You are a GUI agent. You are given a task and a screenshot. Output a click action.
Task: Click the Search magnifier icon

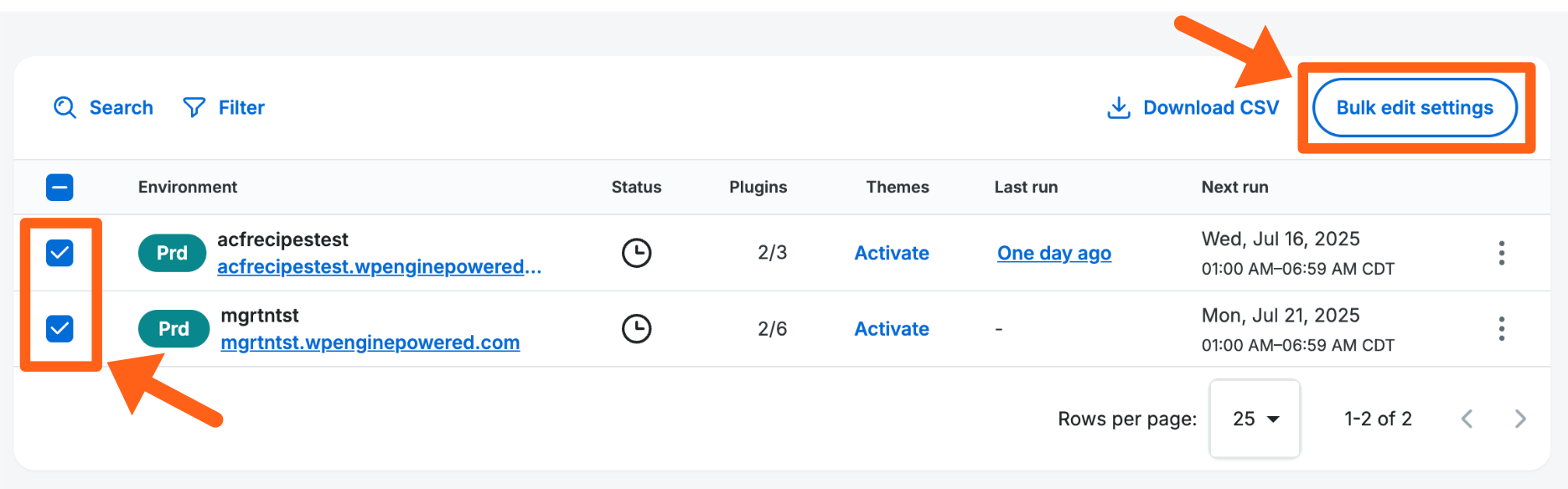tap(65, 107)
